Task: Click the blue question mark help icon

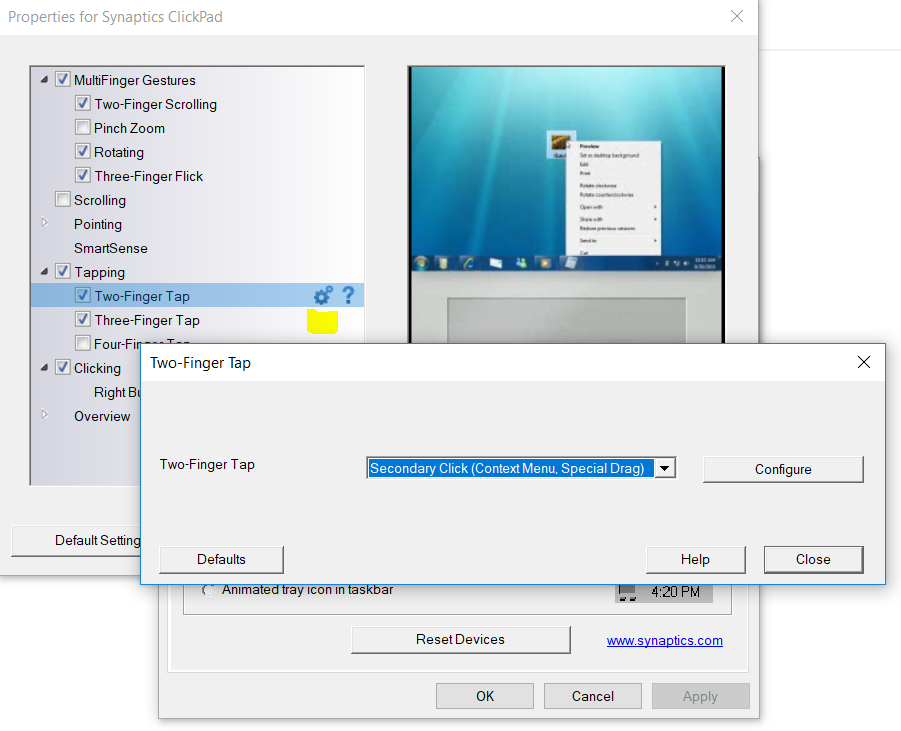Action: (346, 295)
